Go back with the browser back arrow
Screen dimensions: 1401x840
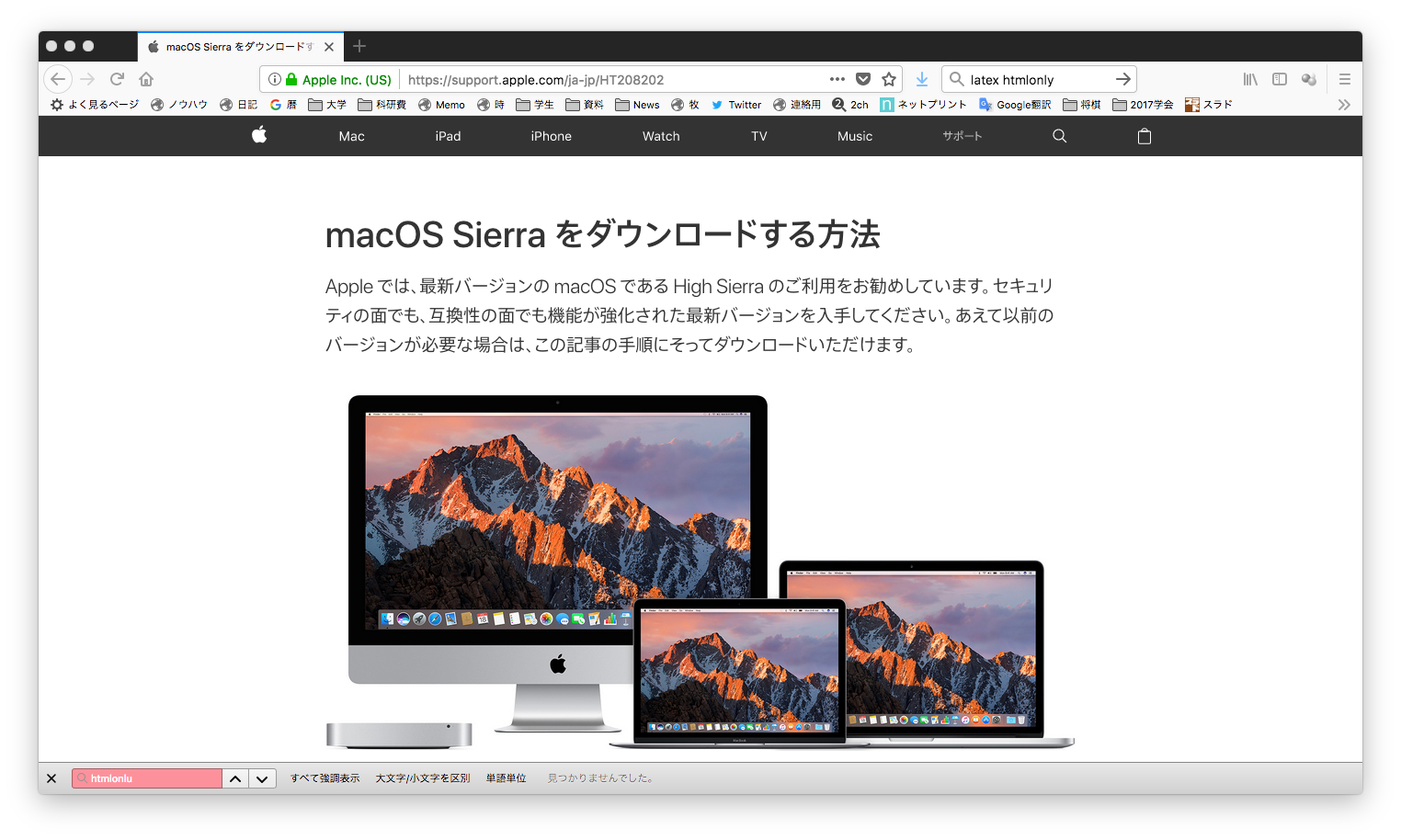click(x=58, y=79)
